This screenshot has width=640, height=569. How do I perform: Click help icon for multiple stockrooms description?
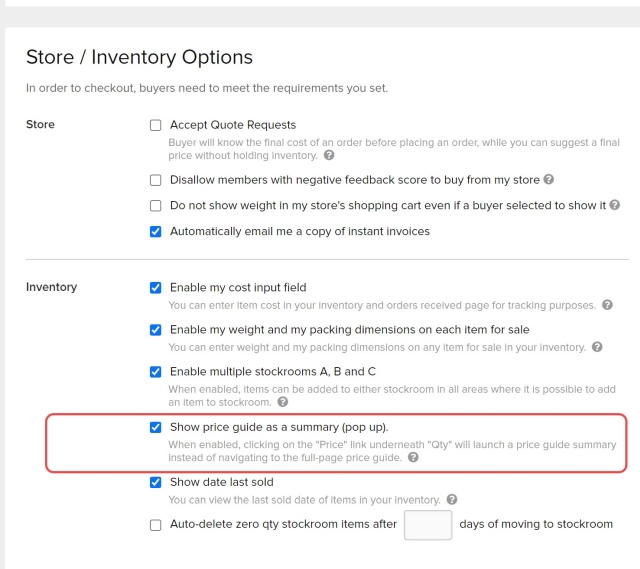(x=283, y=402)
